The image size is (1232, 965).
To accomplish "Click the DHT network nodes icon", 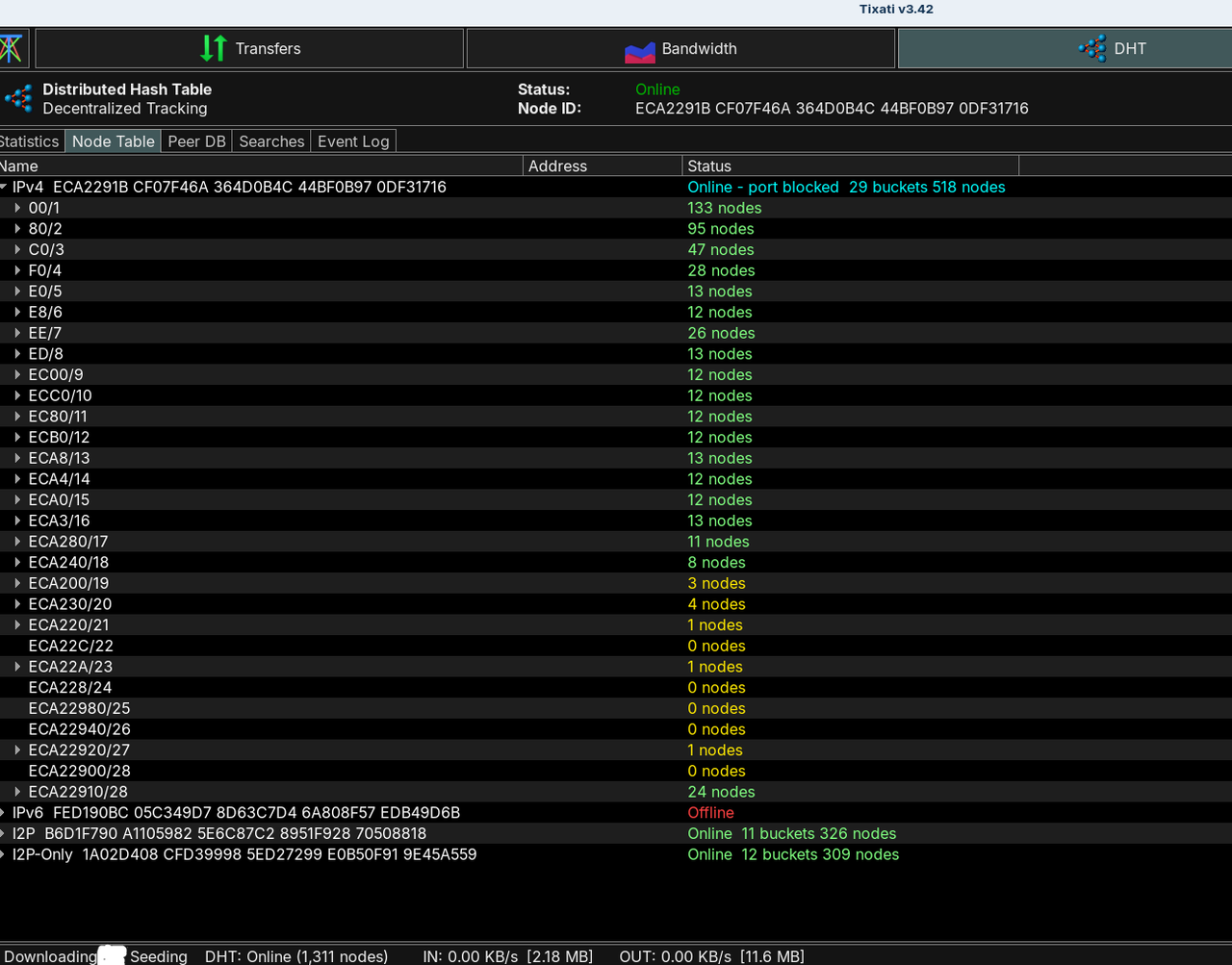I will pos(1092,48).
